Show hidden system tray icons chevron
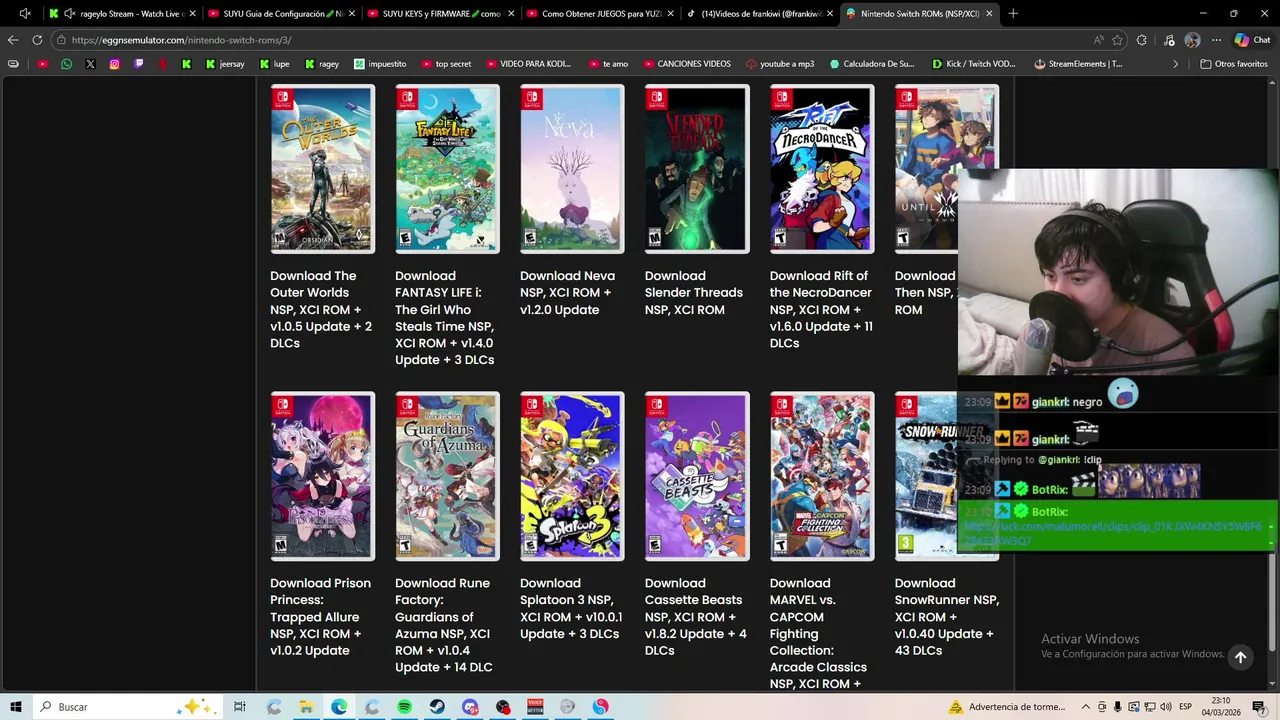 (1085, 707)
